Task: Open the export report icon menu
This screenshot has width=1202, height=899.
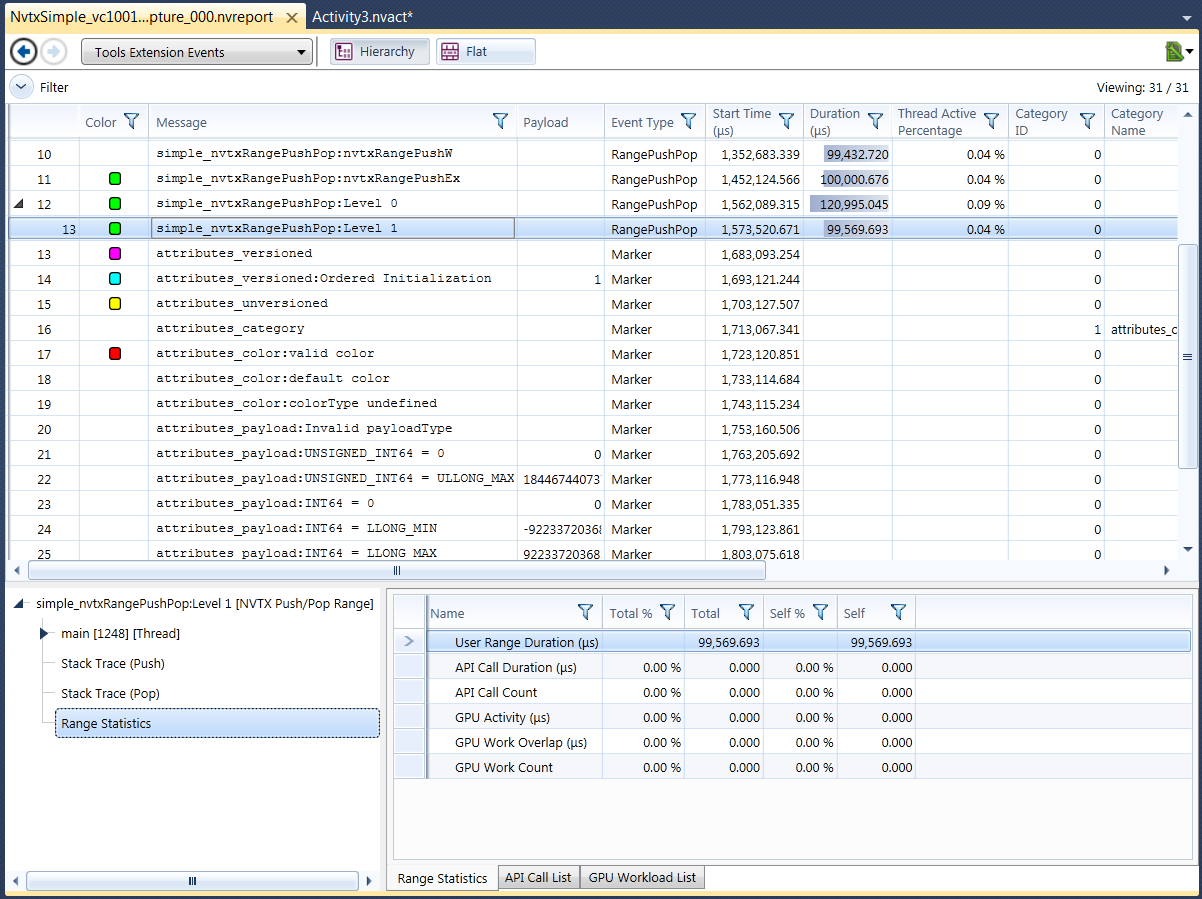Action: coord(1179,51)
